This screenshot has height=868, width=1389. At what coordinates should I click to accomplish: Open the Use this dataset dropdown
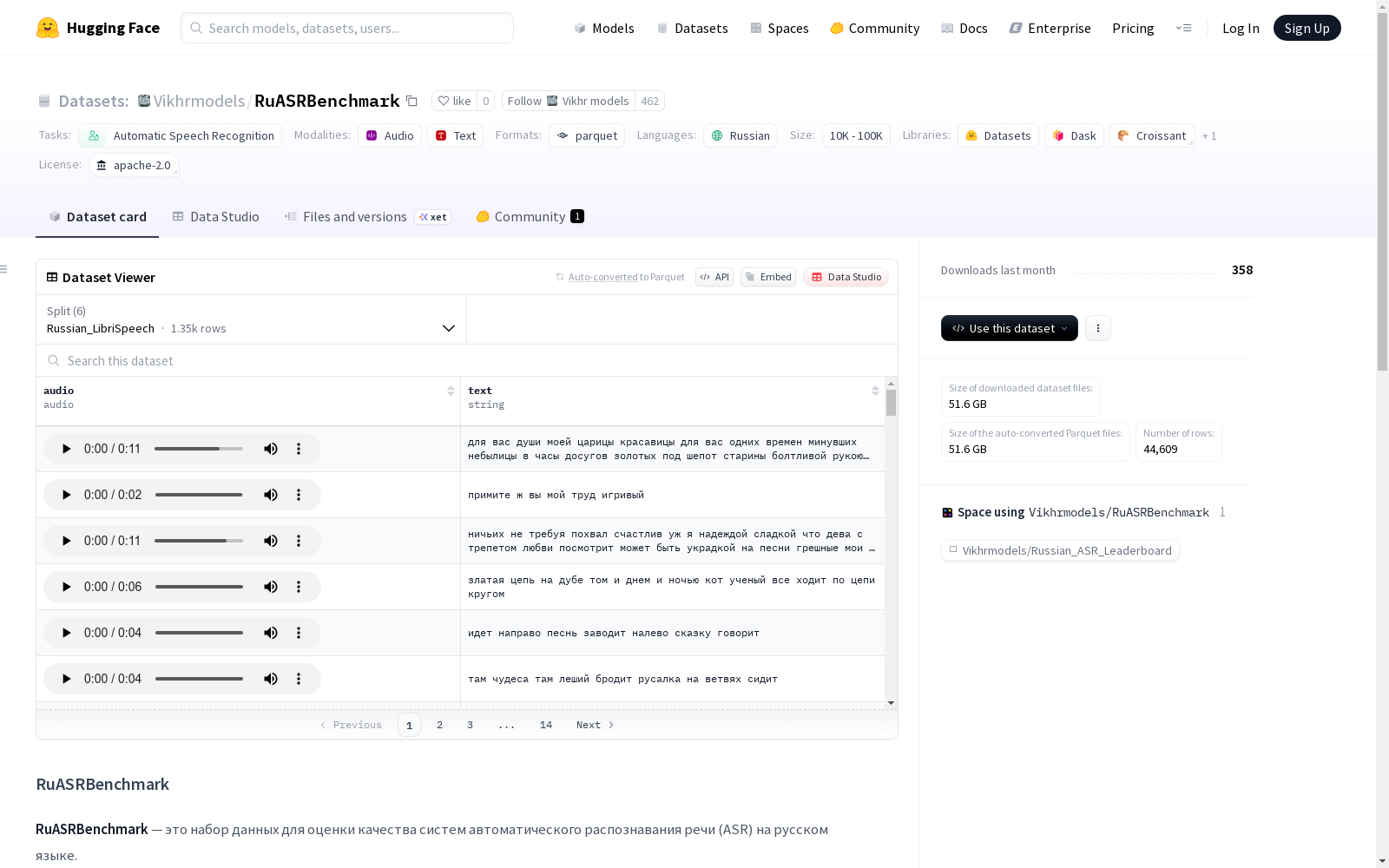coord(1010,328)
